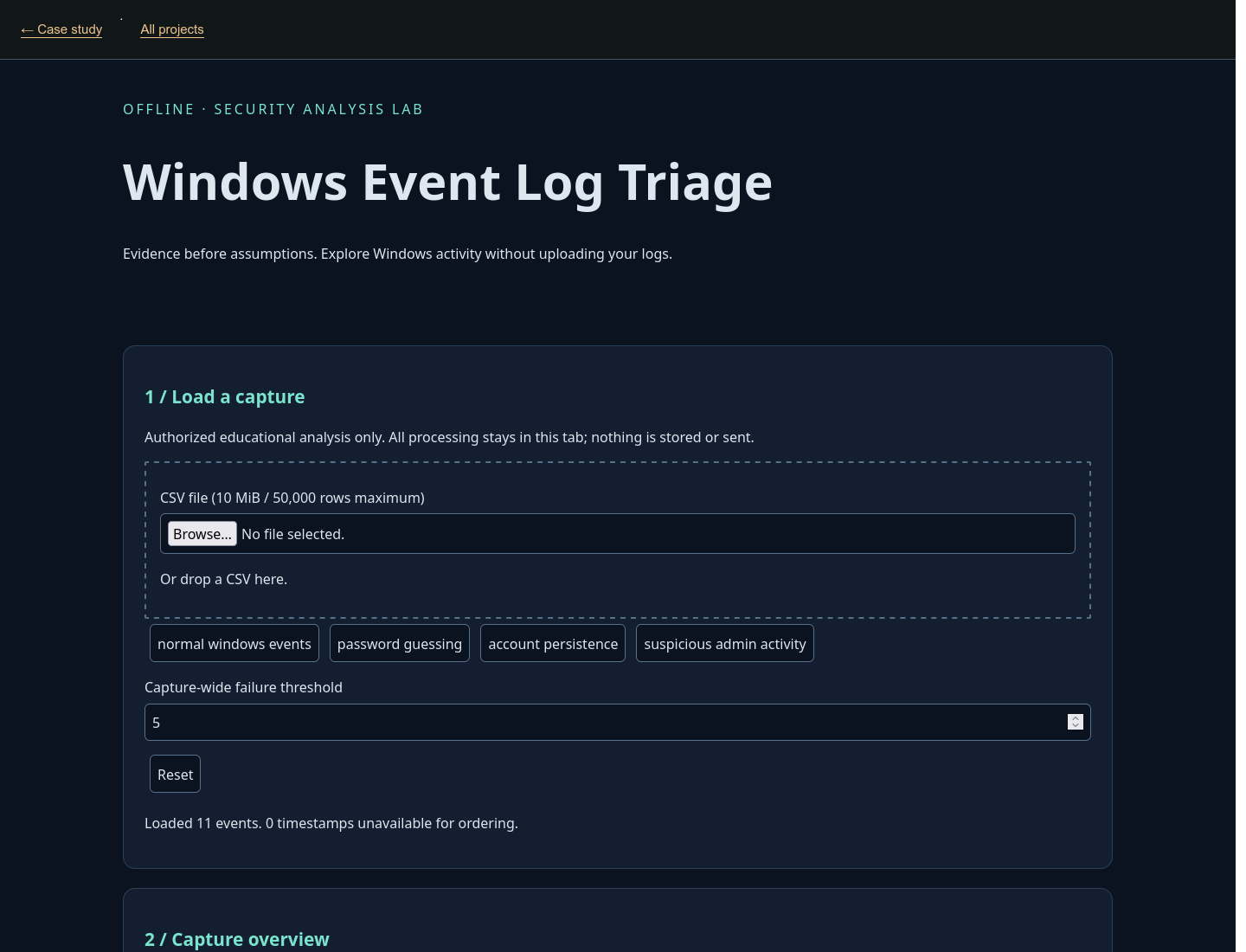Open the All projects link
The width and height of the screenshot is (1246, 952).
(x=172, y=29)
